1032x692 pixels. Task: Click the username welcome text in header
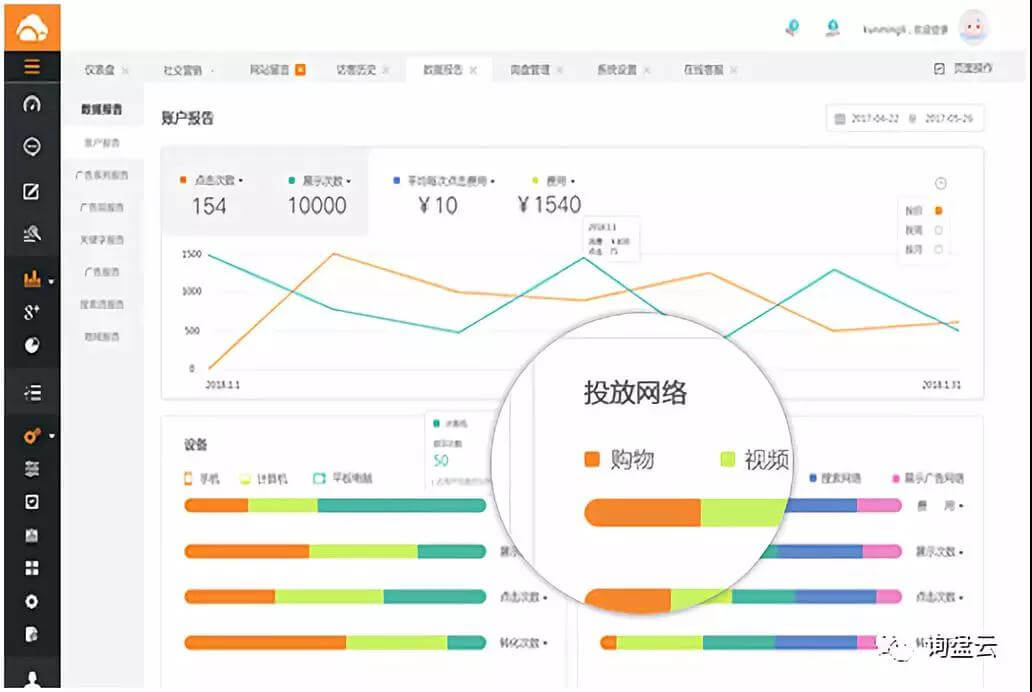pos(906,29)
